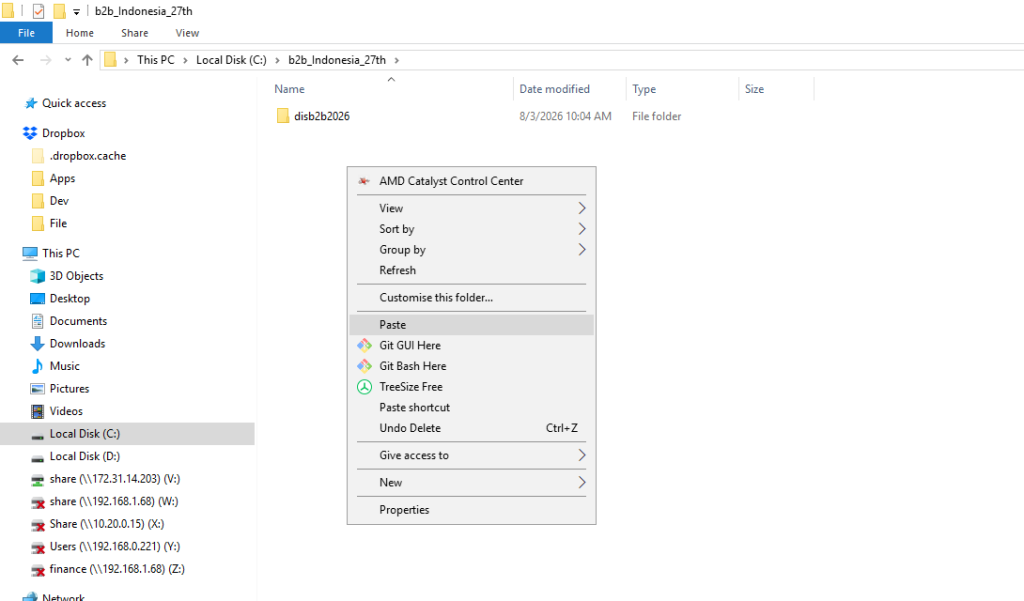Screen dimensions: 1024x601
Task: Click the disb2b2026 folder icon
Action: (x=283, y=116)
